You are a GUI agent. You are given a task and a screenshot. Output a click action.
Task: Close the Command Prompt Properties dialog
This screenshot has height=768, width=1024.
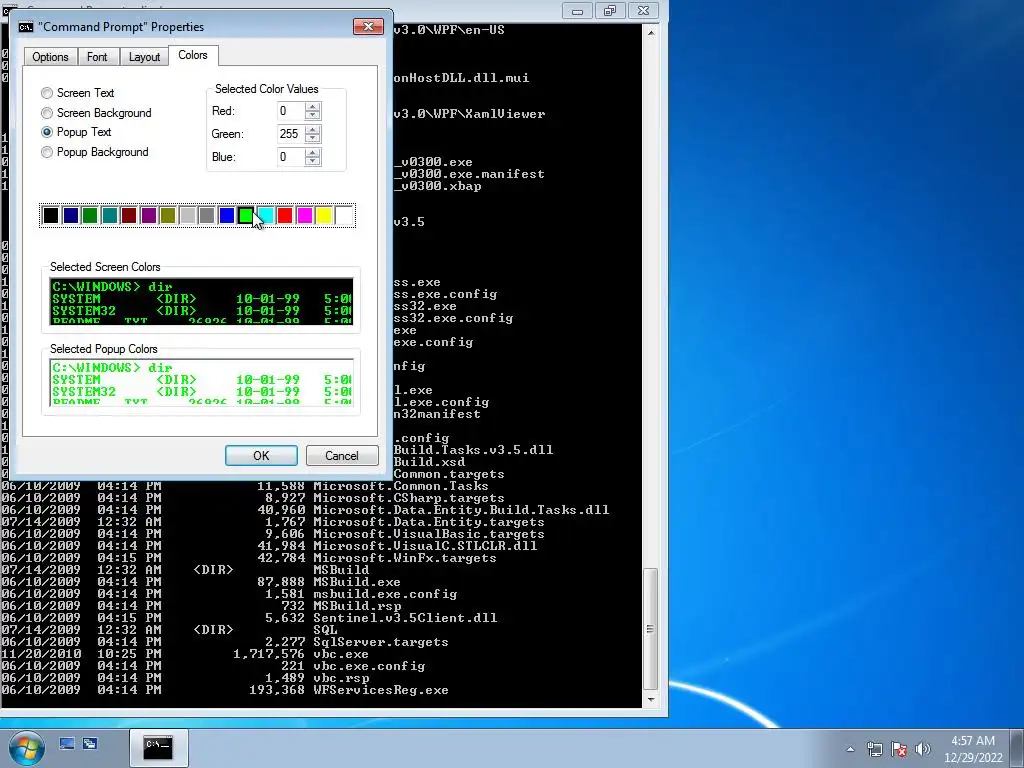368,26
